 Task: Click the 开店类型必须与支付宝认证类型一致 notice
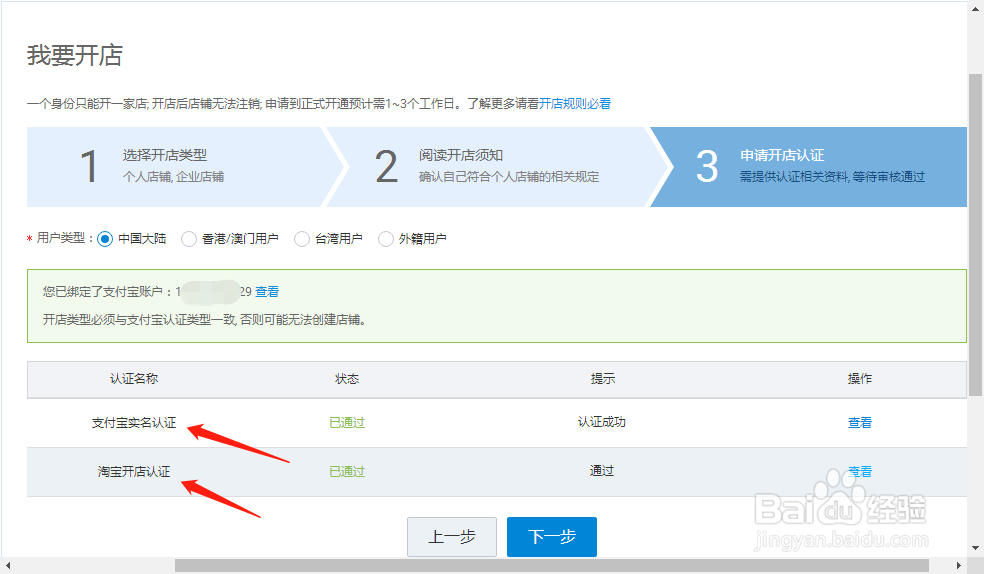[x=204, y=320]
